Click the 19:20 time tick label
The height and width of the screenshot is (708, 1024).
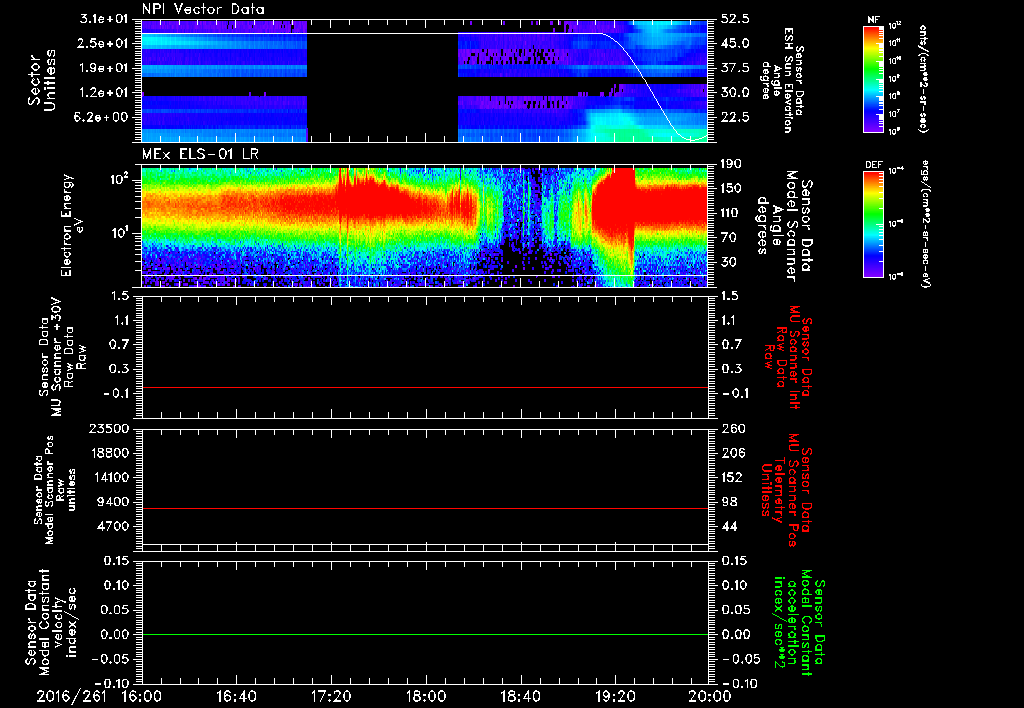[615, 696]
